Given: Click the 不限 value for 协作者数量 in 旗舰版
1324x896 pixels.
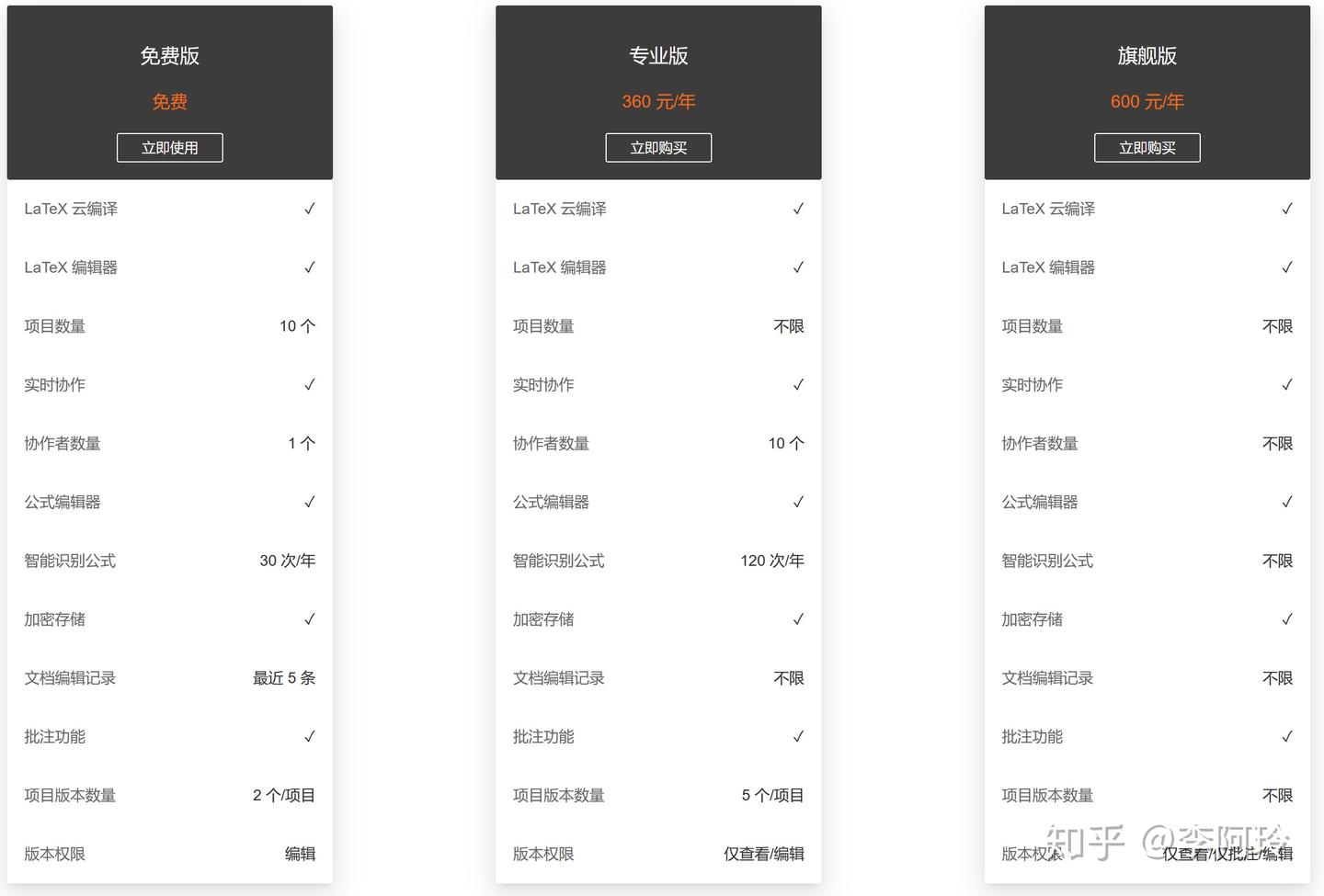Looking at the screenshot, I should coord(1277,443).
